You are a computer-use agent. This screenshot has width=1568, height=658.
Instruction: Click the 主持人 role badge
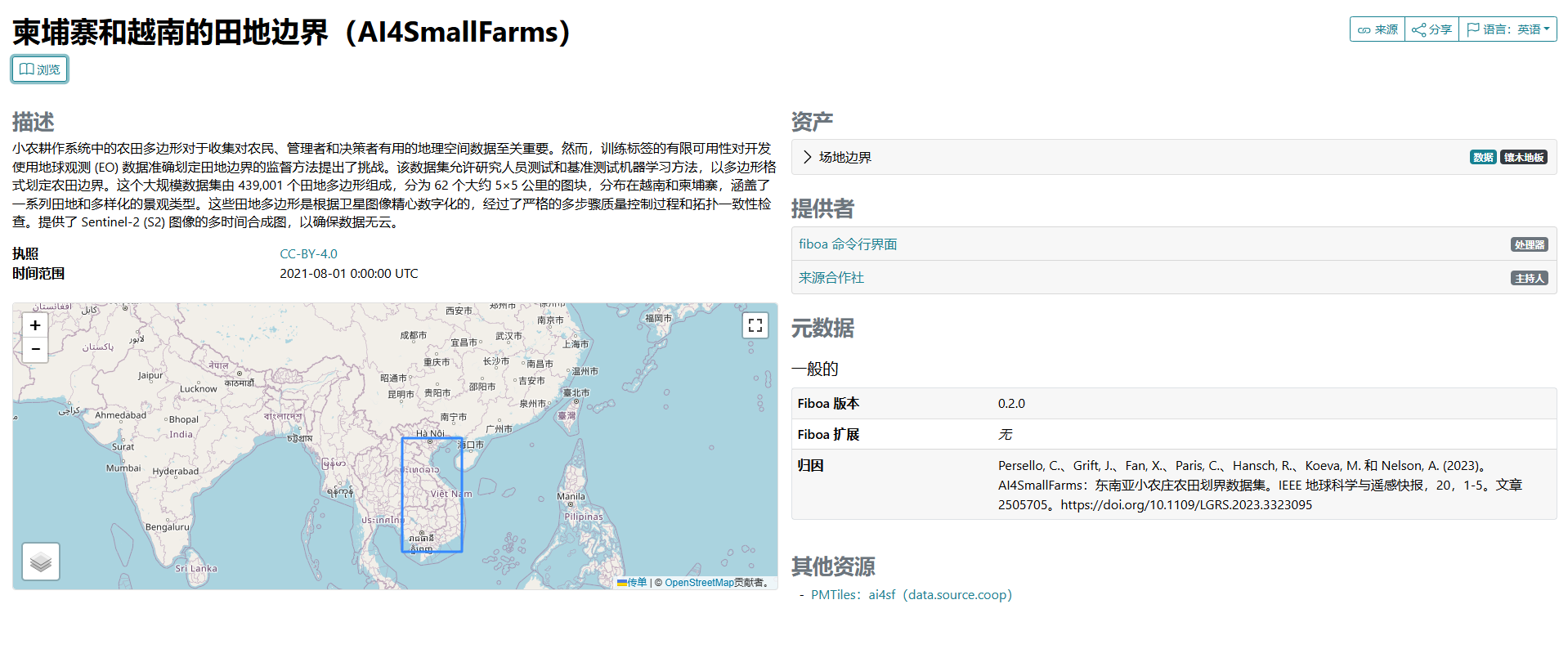(1529, 279)
